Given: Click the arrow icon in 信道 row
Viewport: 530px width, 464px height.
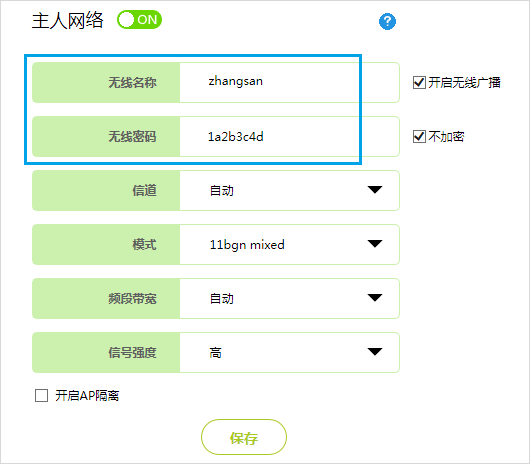Looking at the screenshot, I should (x=375, y=190).
